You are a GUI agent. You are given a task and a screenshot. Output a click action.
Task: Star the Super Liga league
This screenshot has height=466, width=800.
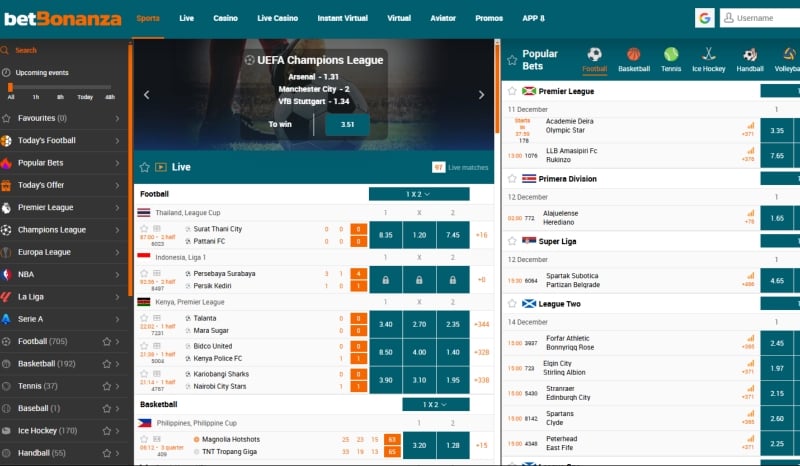click(x=512, y=241)
